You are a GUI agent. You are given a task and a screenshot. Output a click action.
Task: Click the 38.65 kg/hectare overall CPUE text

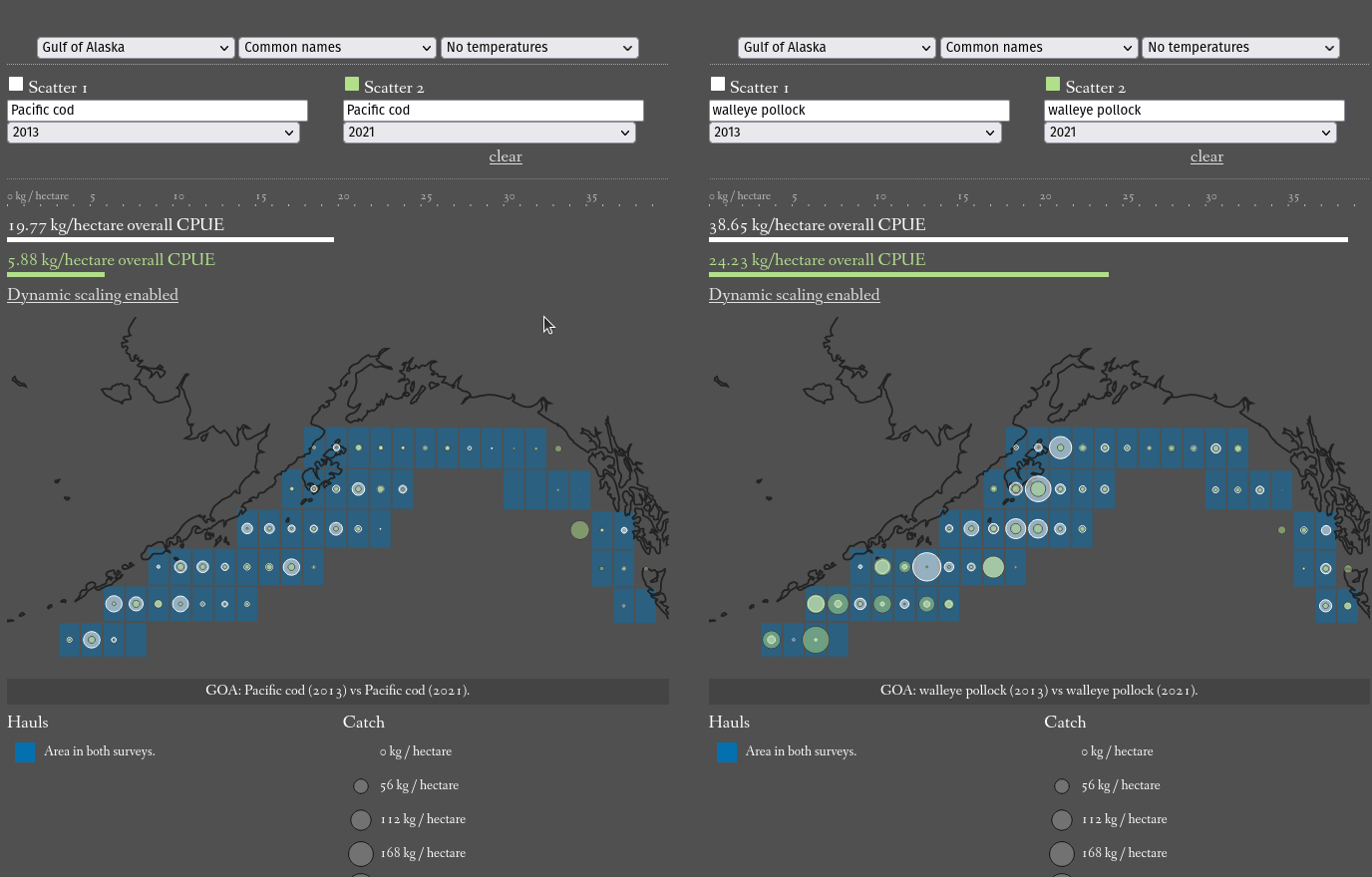click(817, 225)
